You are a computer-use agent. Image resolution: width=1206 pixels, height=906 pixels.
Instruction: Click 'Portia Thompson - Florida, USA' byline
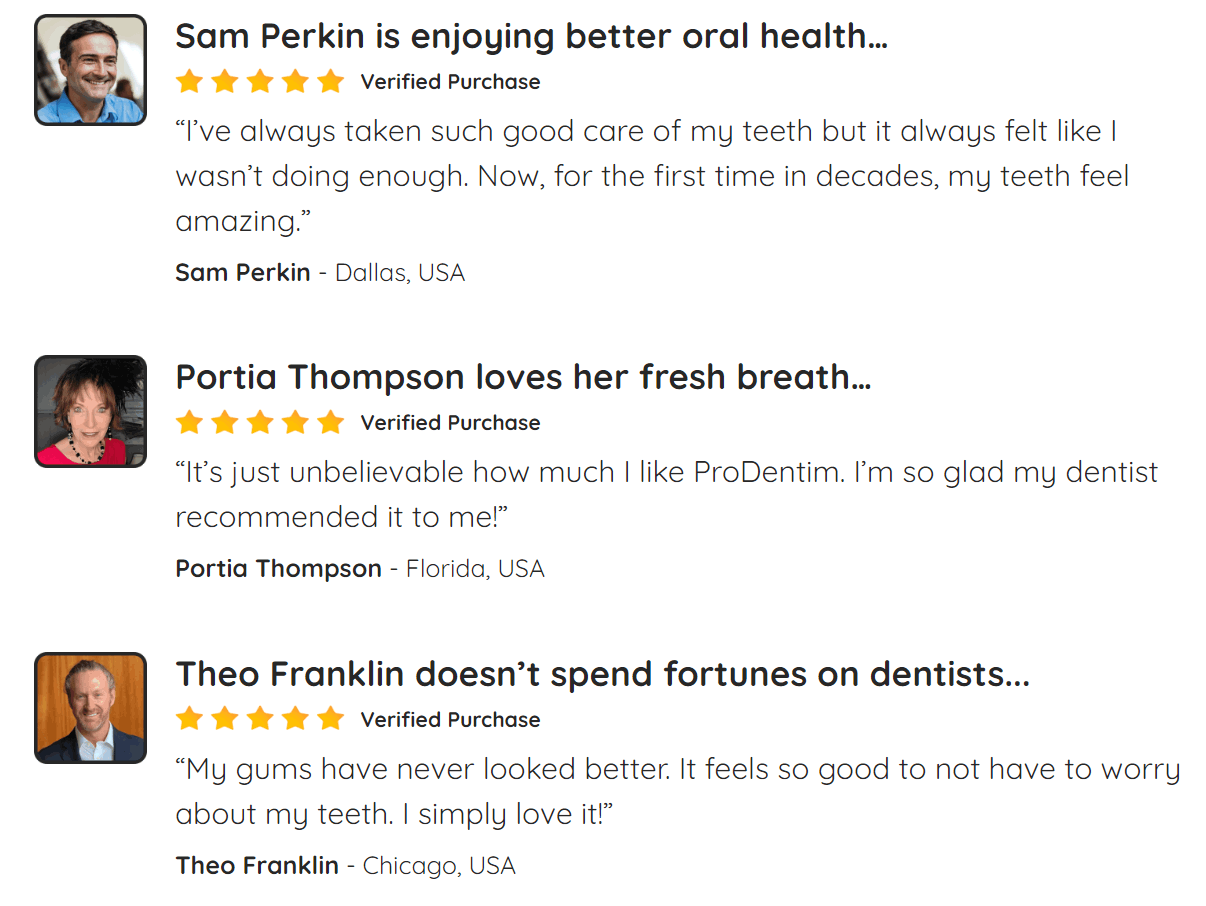point(360,569)
